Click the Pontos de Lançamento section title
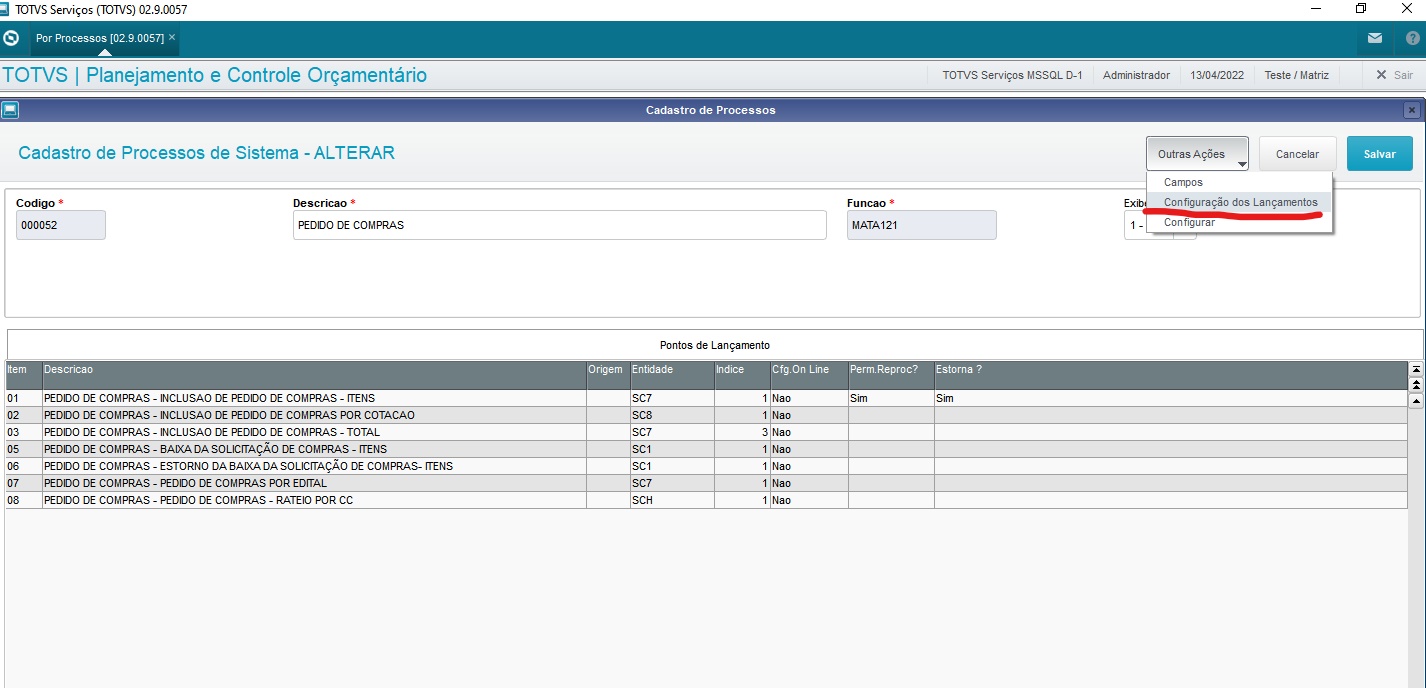1426x688 pixels. tap(714, 345)
